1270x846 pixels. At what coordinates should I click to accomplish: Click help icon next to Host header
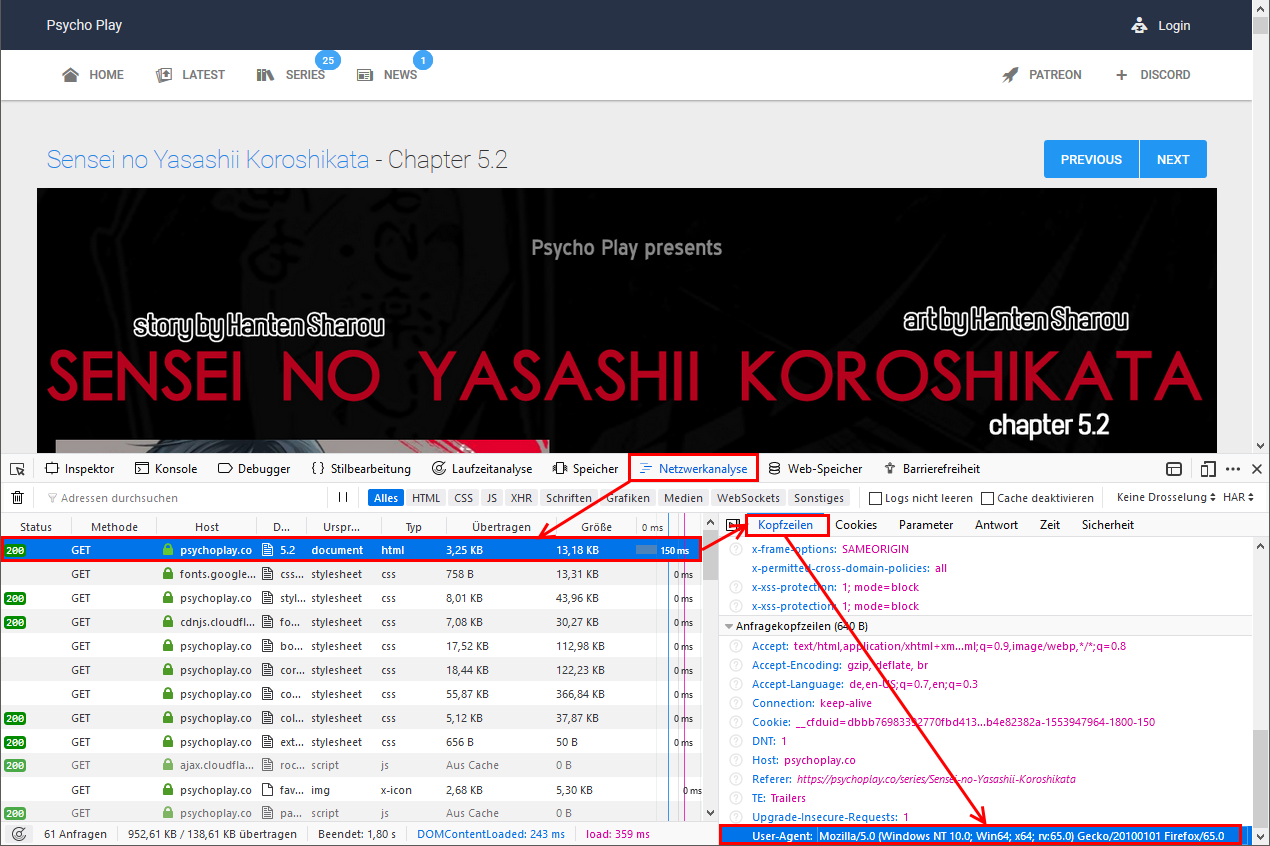click(736, 760)
